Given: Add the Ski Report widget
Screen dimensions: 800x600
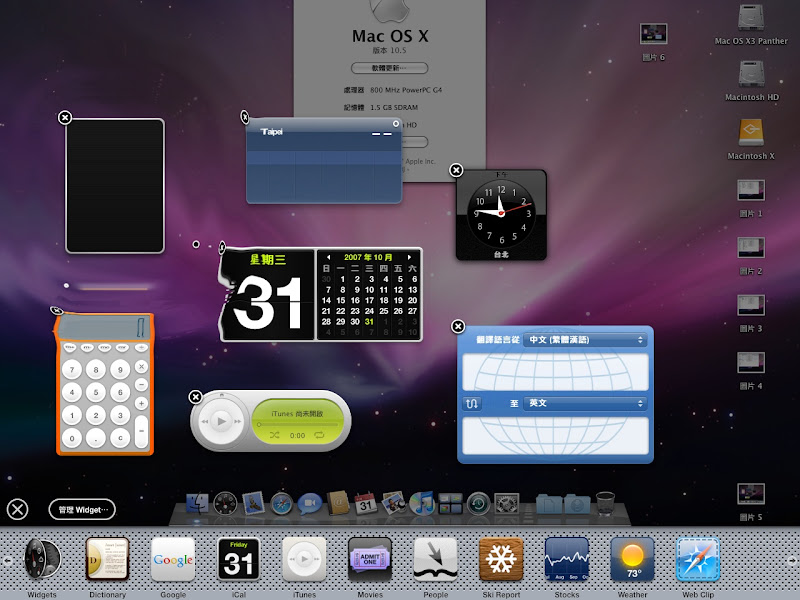Looking at the screenshot, I should 501,559.
